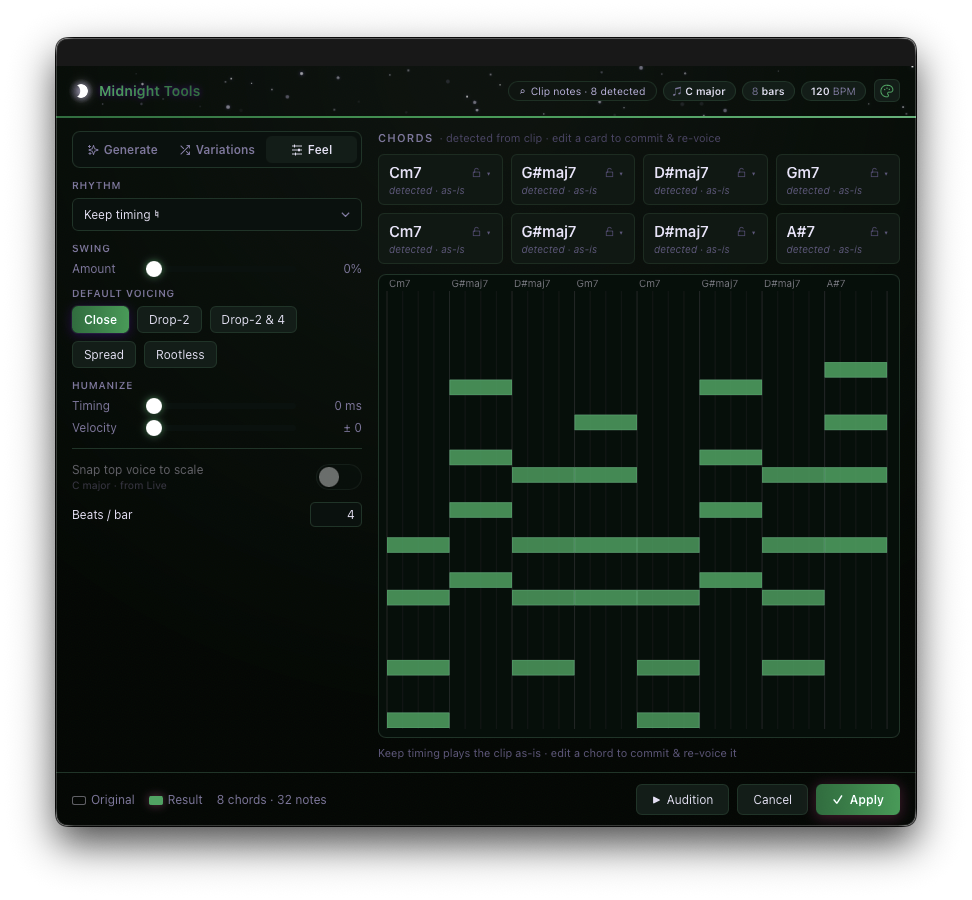Enable Snap top voice to scale switch

point(338,477)
